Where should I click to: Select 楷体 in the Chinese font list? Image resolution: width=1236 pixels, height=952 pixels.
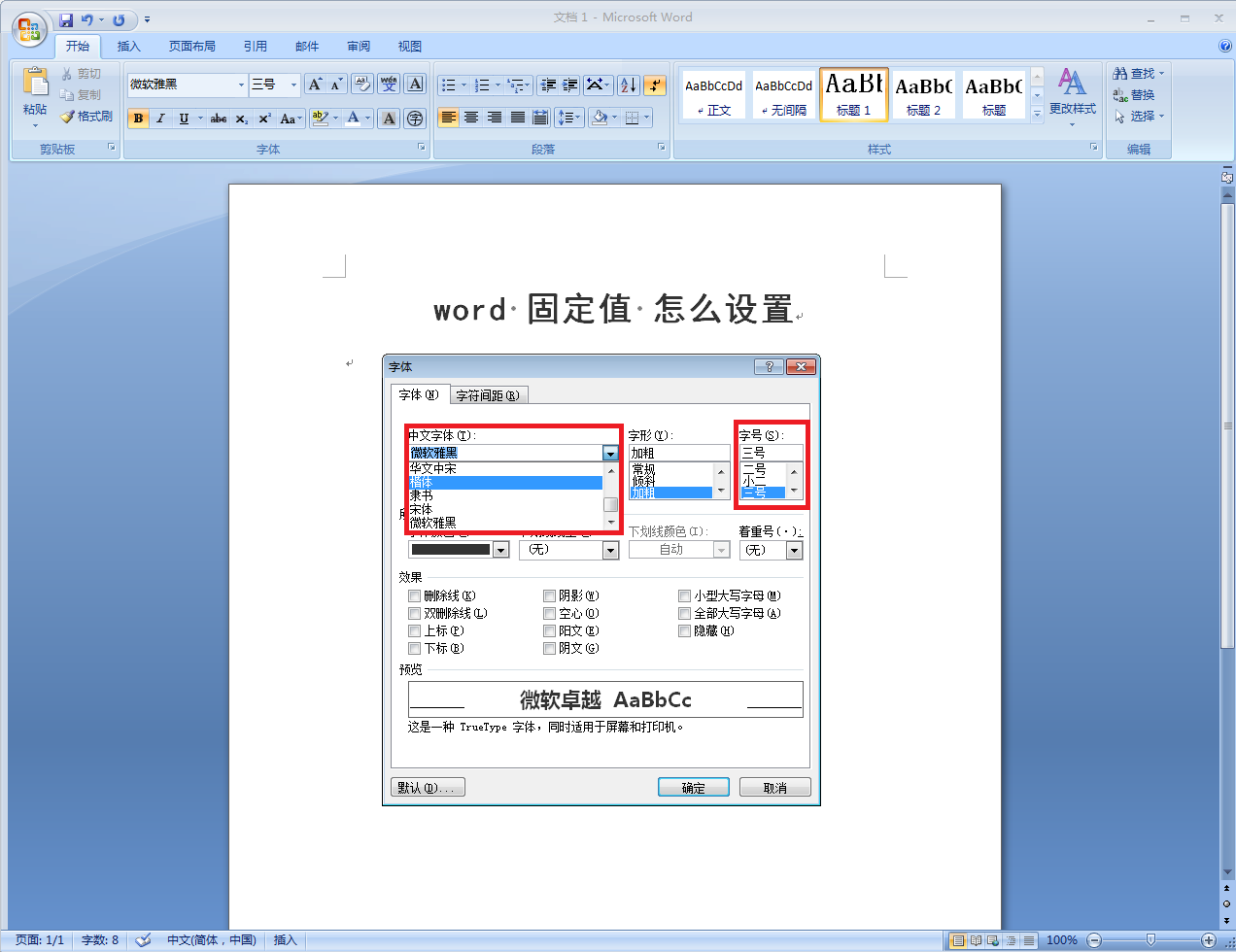coord(505,483)
